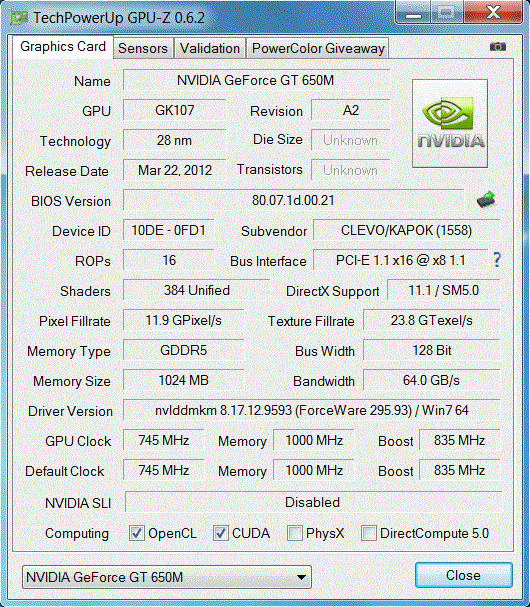
Task: Minimize the GPU-Z window
Action: tap(413, 13)
